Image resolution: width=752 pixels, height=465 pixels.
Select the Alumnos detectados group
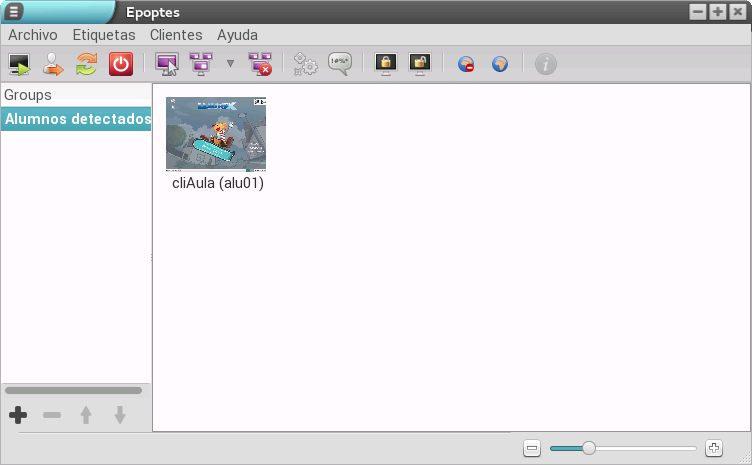pyautogui.click(x=76, y=120)
